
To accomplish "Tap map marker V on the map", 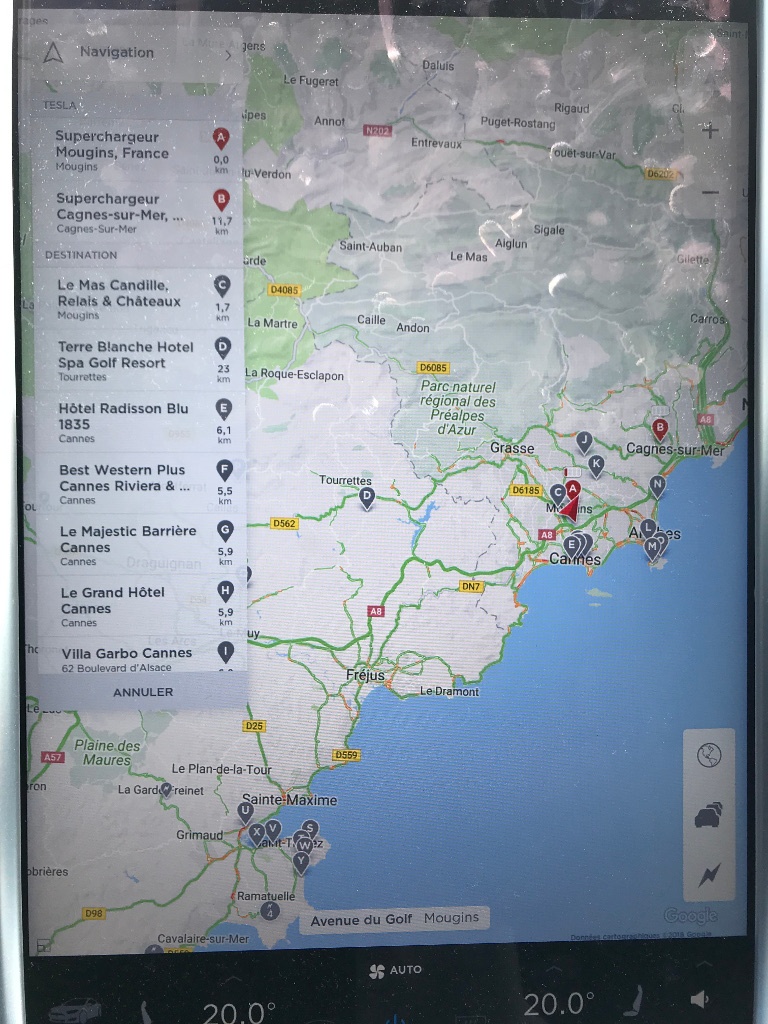I will [273, 831].
